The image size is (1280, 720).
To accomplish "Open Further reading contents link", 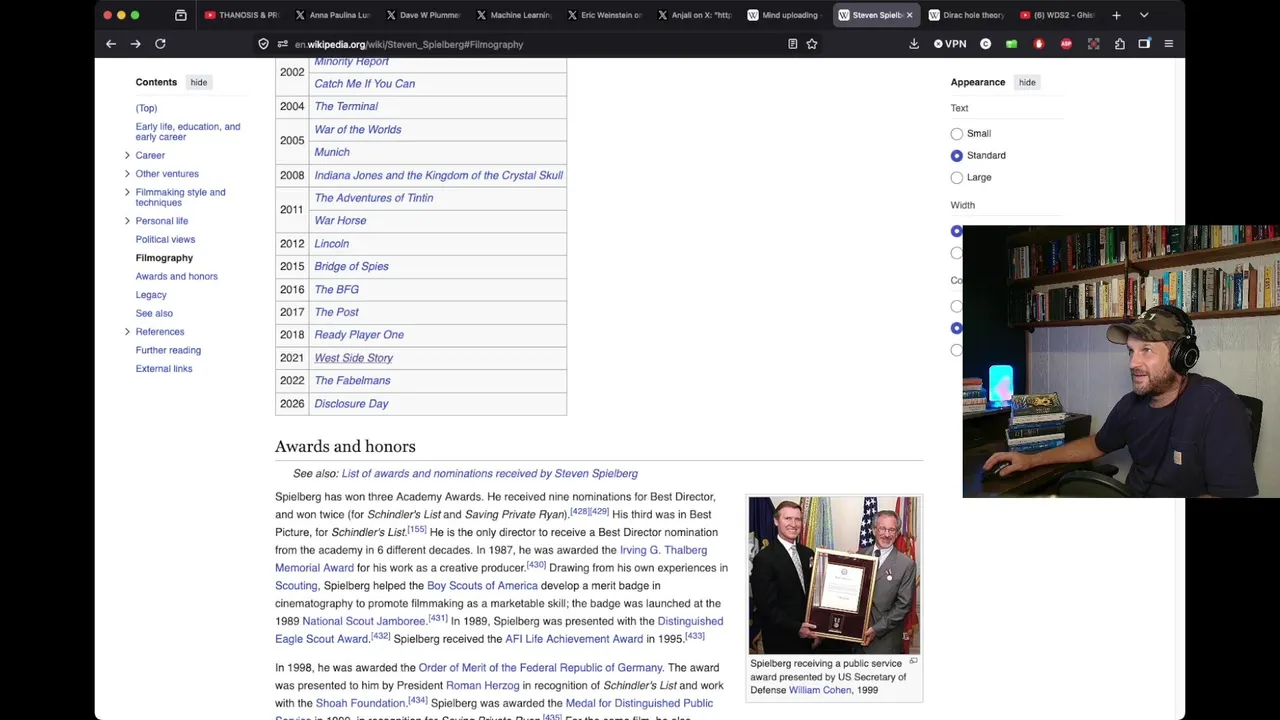I will point(168,350).
